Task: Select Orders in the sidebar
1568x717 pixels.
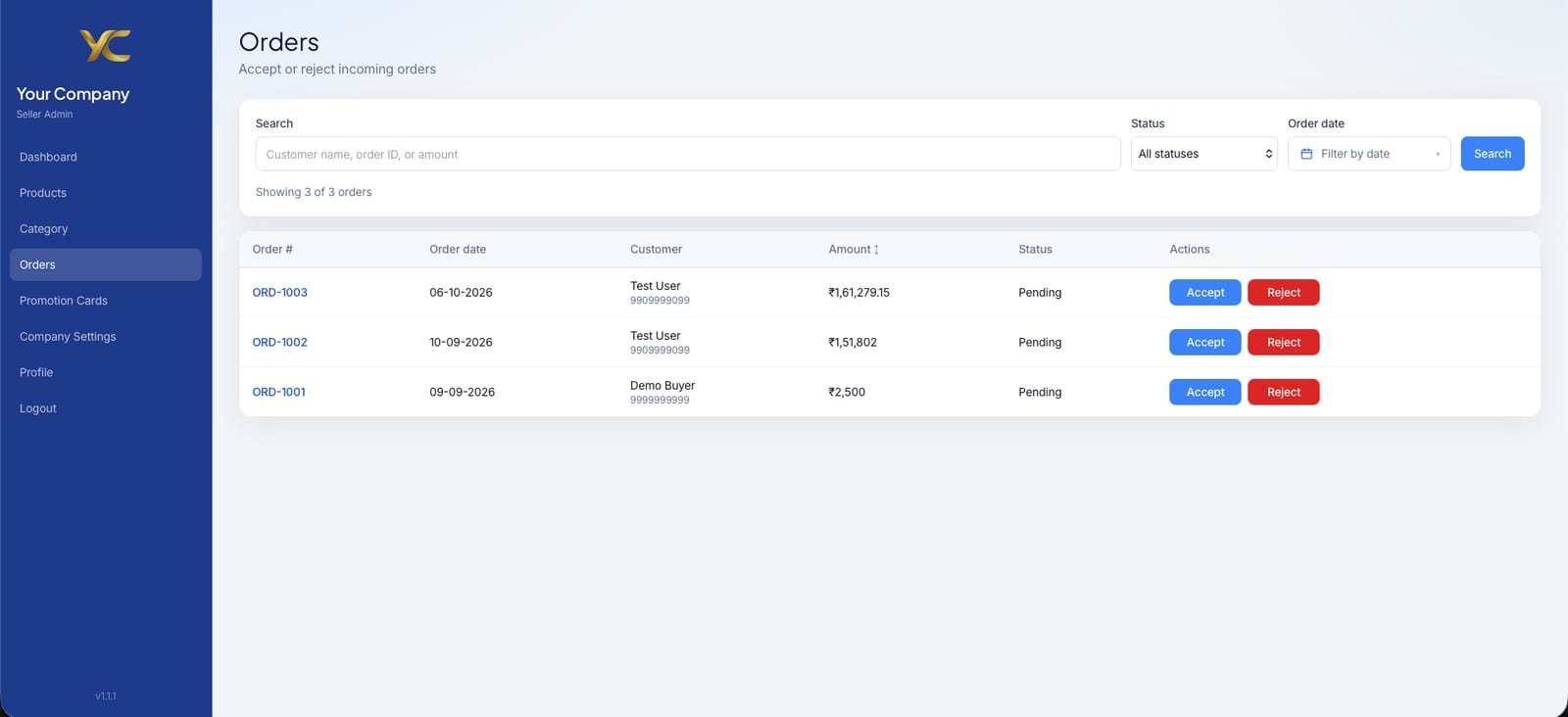Action: coord(106,264)
